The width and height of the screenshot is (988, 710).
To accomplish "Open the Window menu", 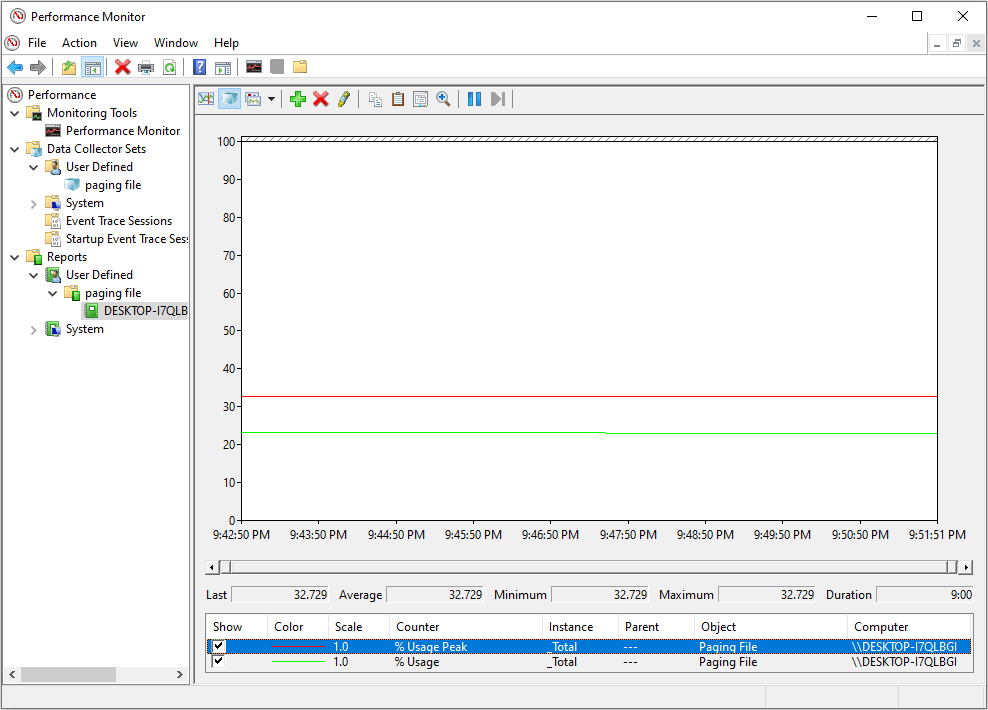I will click(x=176, y=43).
